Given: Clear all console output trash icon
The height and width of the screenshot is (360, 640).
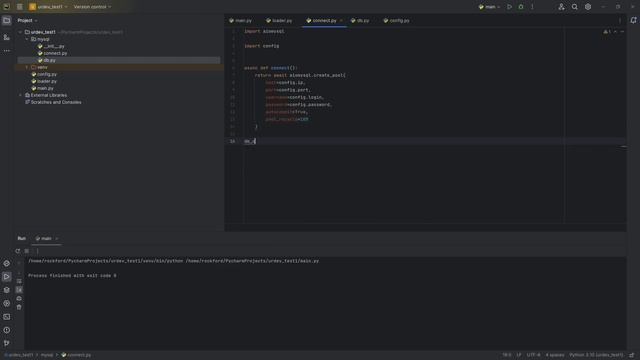Looking at the screenshot, I should 19,307.
